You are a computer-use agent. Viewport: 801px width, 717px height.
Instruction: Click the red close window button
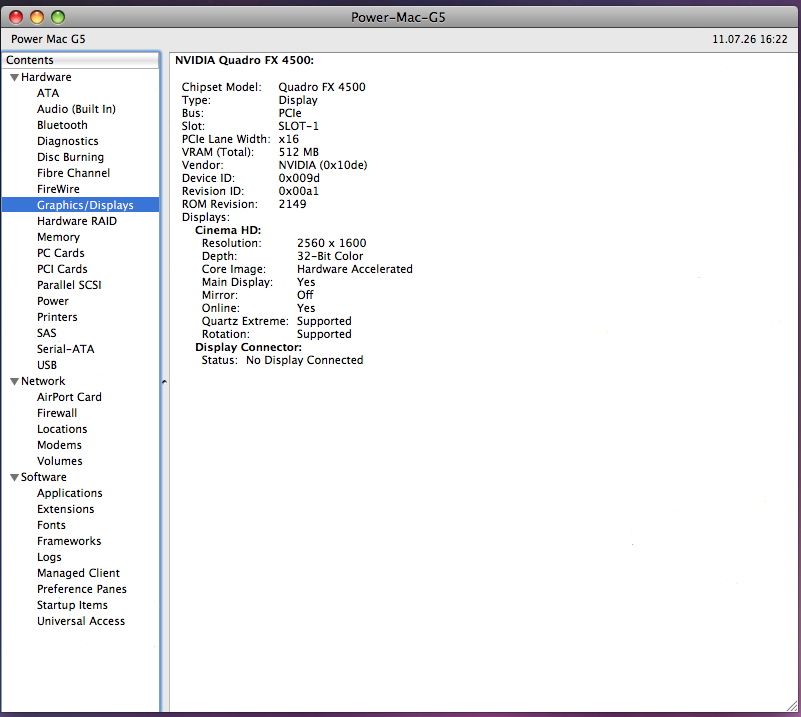[x=16, y=17]
